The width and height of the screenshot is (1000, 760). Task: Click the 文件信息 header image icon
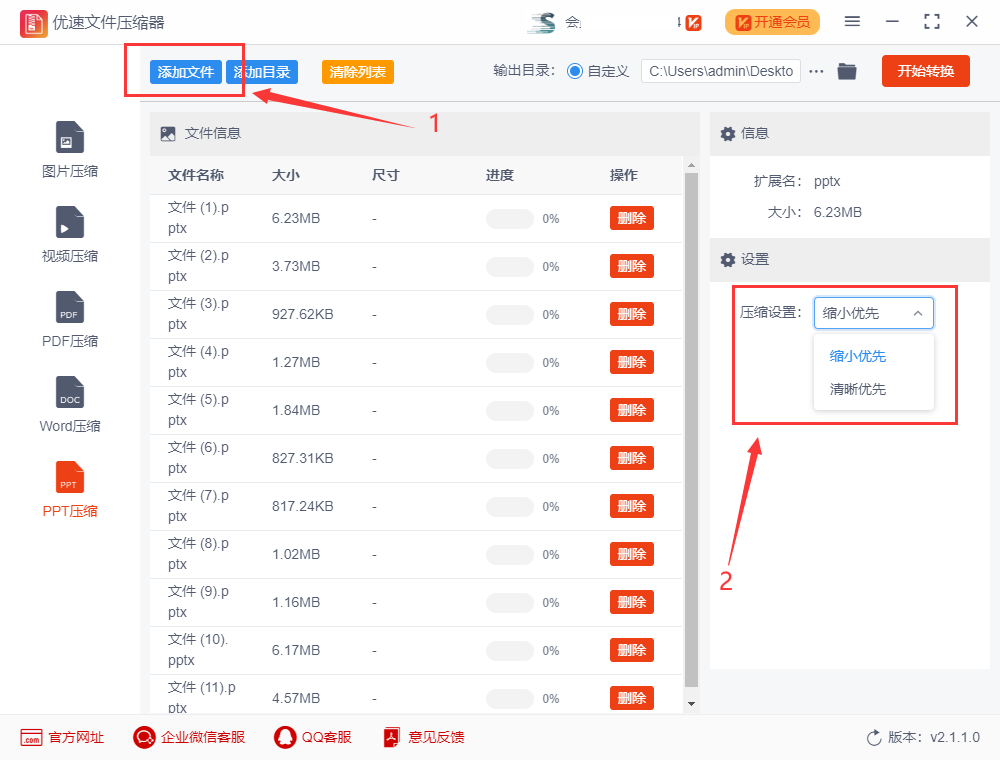(168, 134)
